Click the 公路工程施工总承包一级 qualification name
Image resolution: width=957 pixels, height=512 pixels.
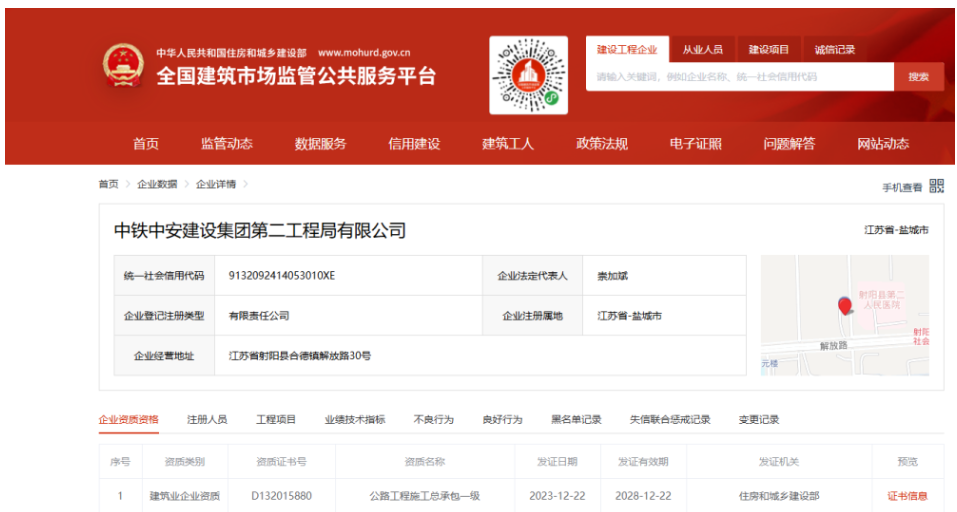425,496
